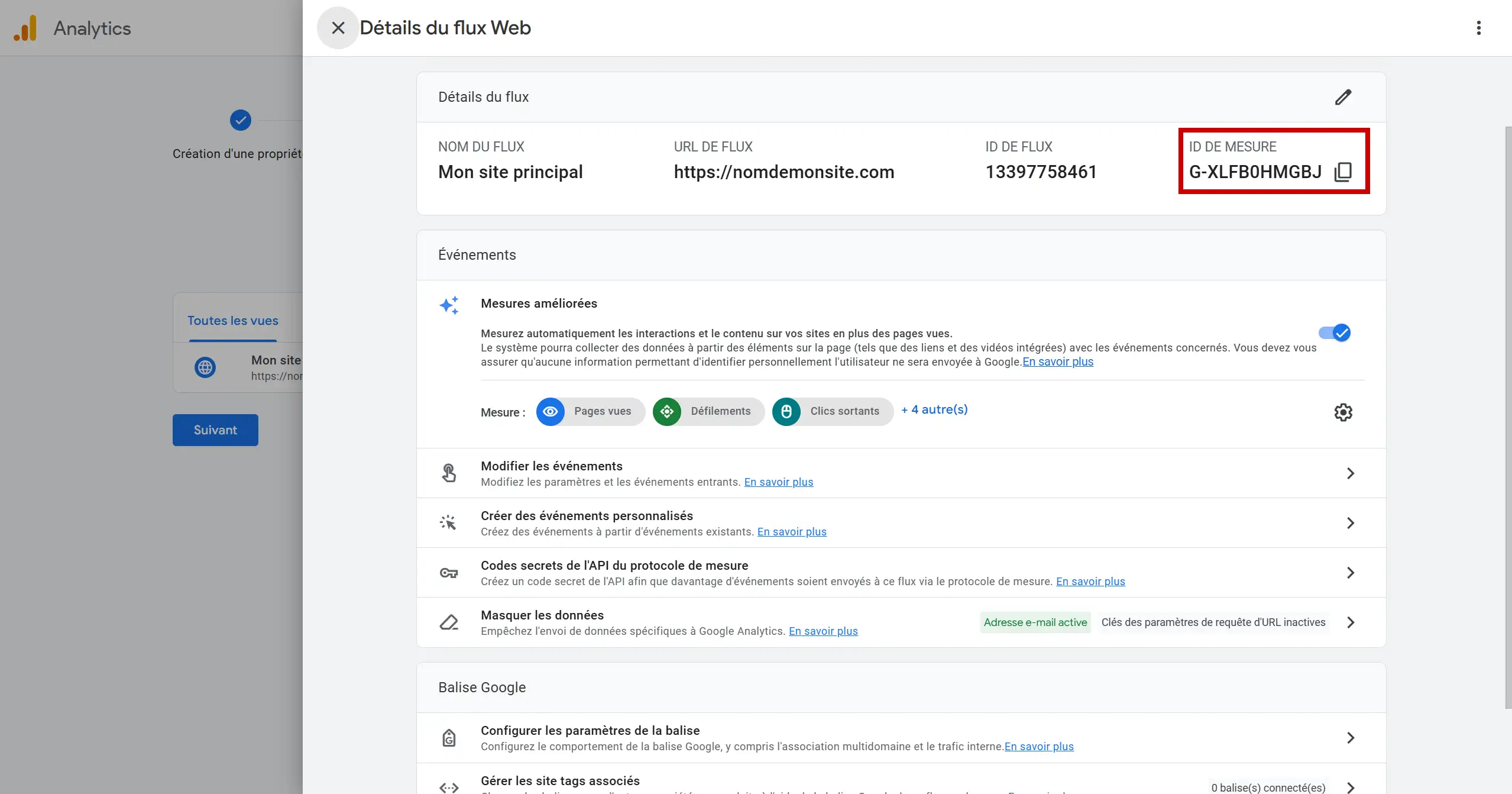Click the globe icon next to Mon site
This screenshot has height=794, width=1512.
pos(205,367)
